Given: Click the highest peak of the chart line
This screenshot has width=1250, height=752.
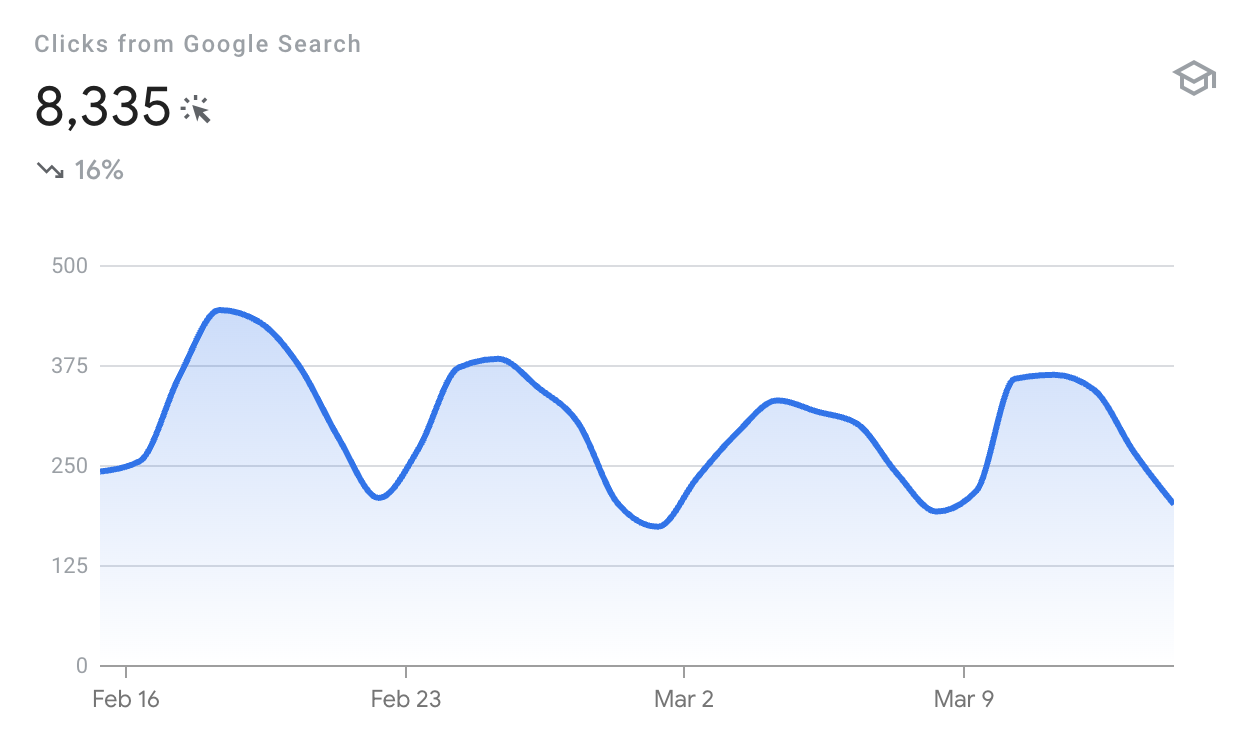Looking at the screenshot, I should click(221, 310).
